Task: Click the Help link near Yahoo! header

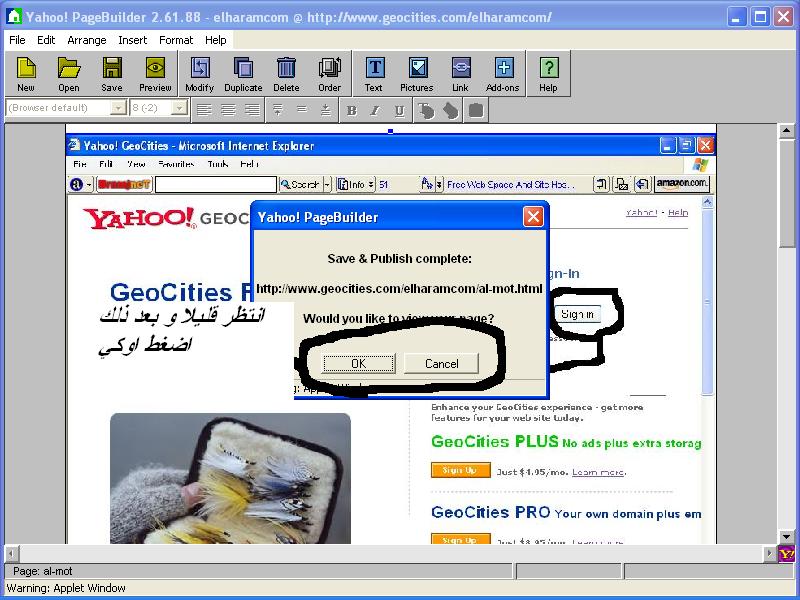Action: [678, 212]
